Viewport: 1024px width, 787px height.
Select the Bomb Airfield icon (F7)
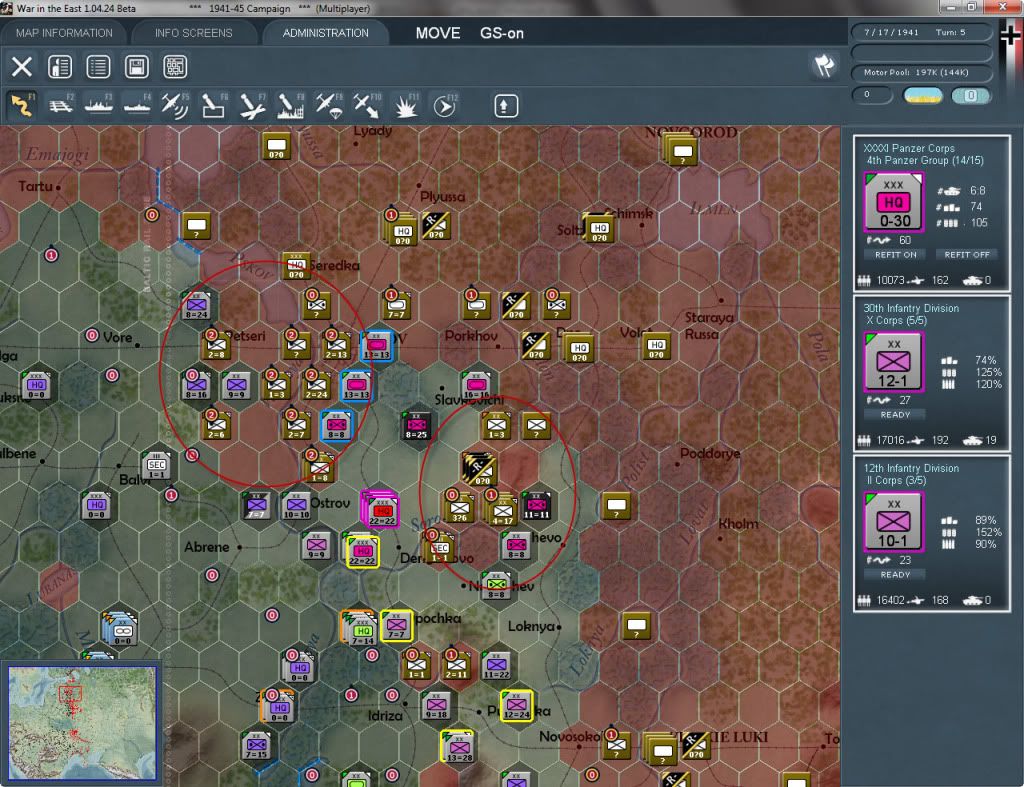click(x=252, y=105)
